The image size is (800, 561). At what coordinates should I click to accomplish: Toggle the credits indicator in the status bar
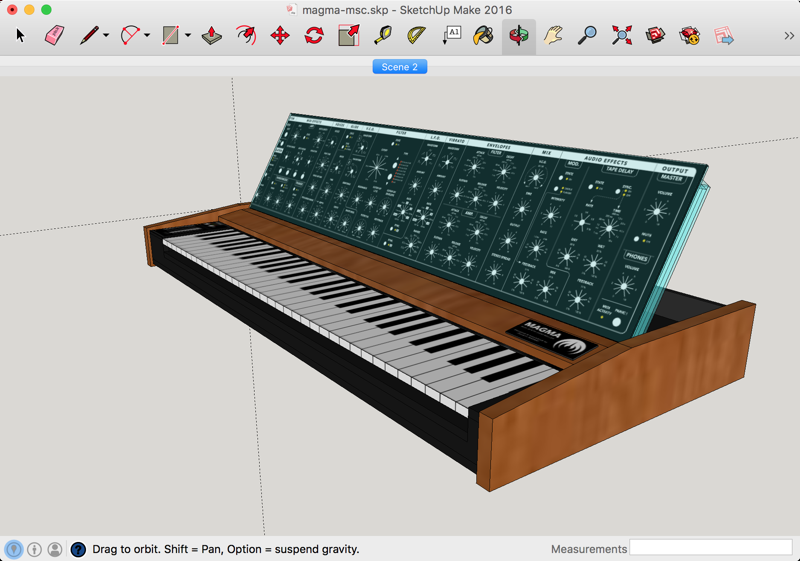coord(35,549)
